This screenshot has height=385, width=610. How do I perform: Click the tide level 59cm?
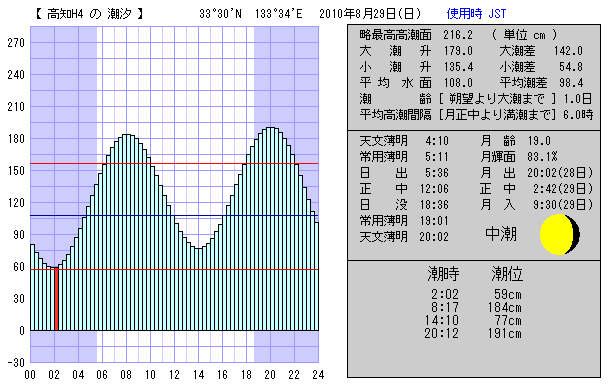click(x=508, y=294)
